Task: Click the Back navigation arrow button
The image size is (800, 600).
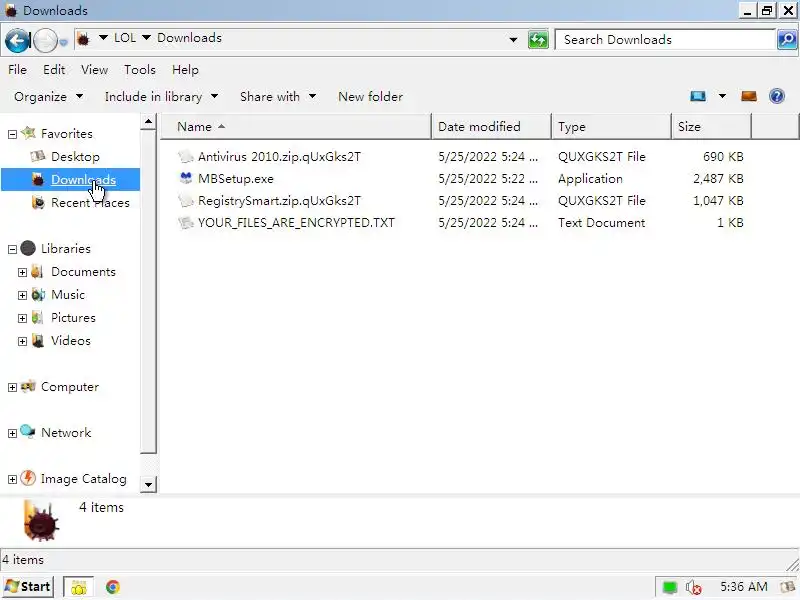Action: click(17, 40)
